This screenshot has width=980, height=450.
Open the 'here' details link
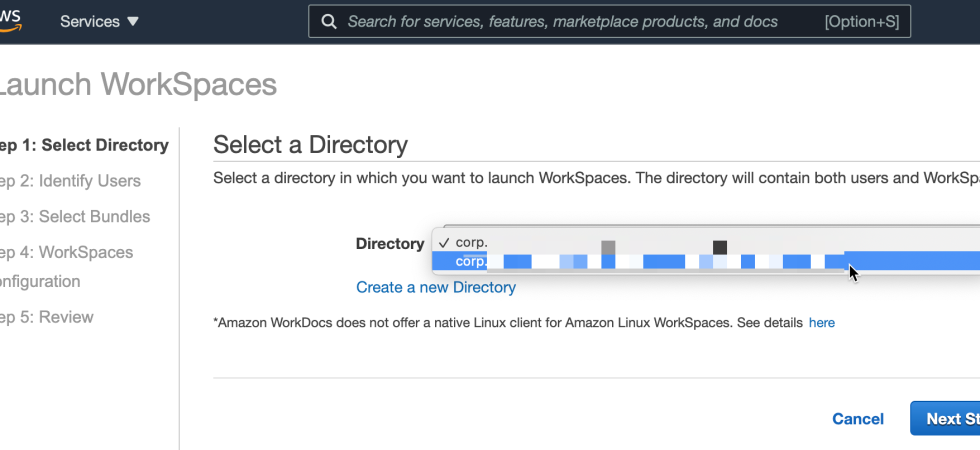coord(821,323)
